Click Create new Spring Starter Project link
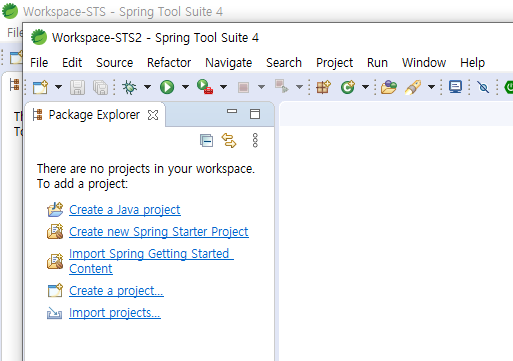Image resolution: width=513 pixels, height=361 pixels. click(x=159, y=232)
